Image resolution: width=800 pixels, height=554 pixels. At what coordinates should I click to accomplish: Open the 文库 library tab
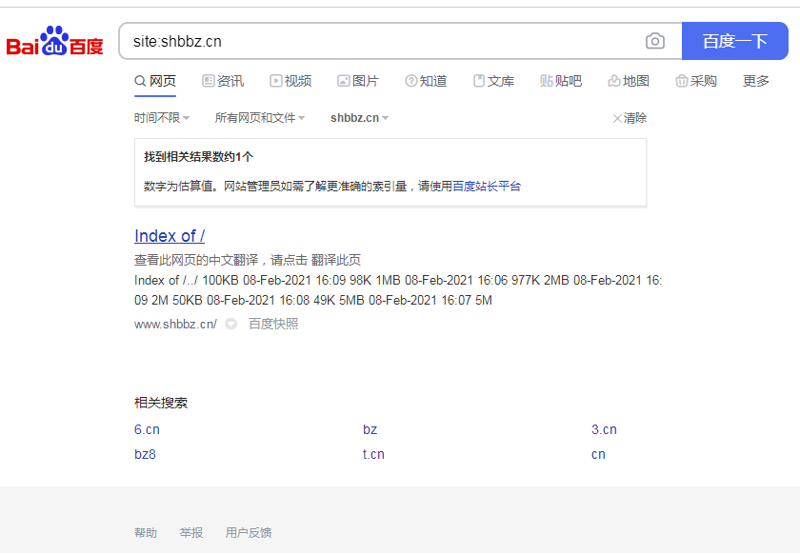coord(494,81)
